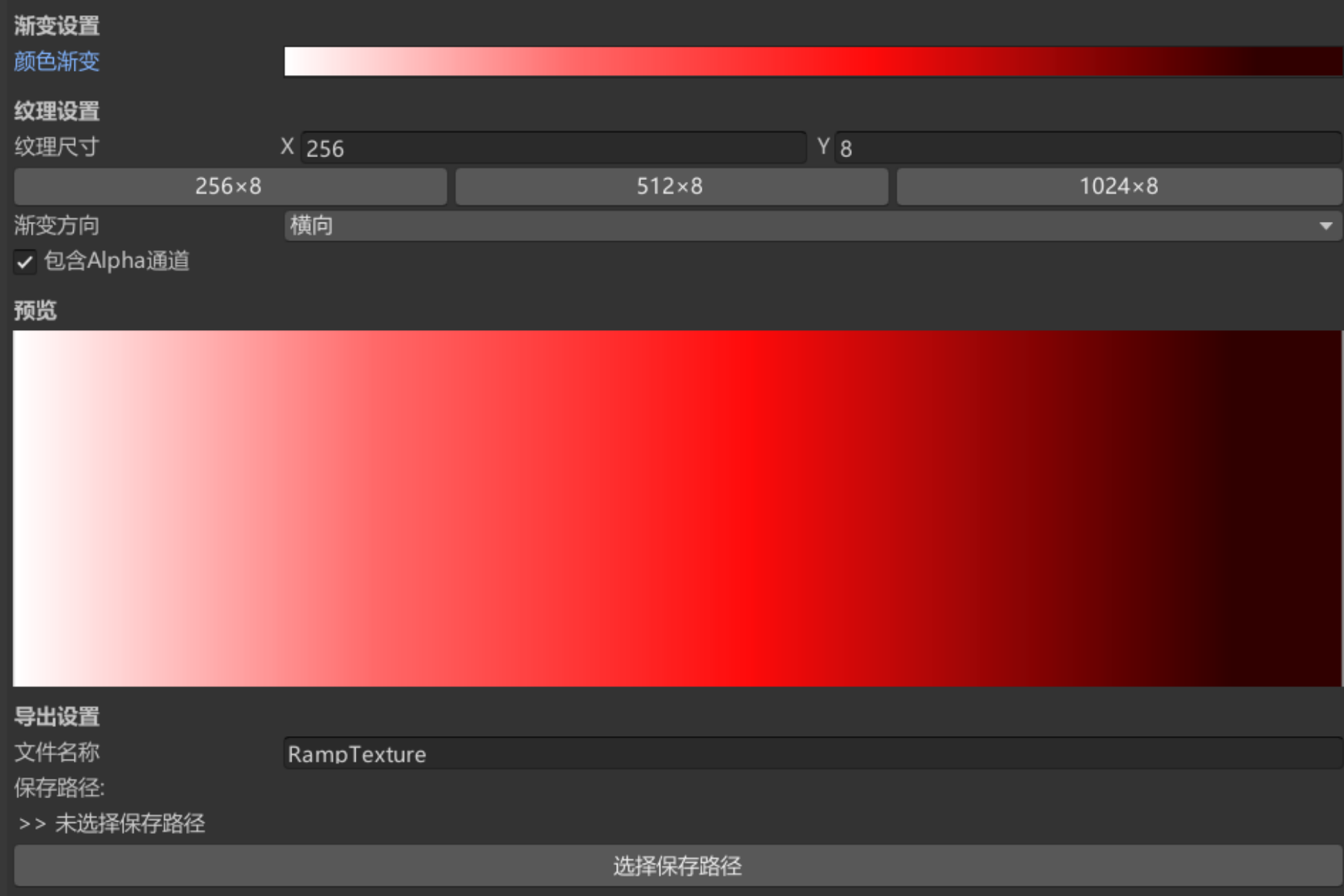Image resolution: width=1344 pixels, height=896 pixels.
Task: Click the 纹理设置 section heading
Action: pos(57,111)
